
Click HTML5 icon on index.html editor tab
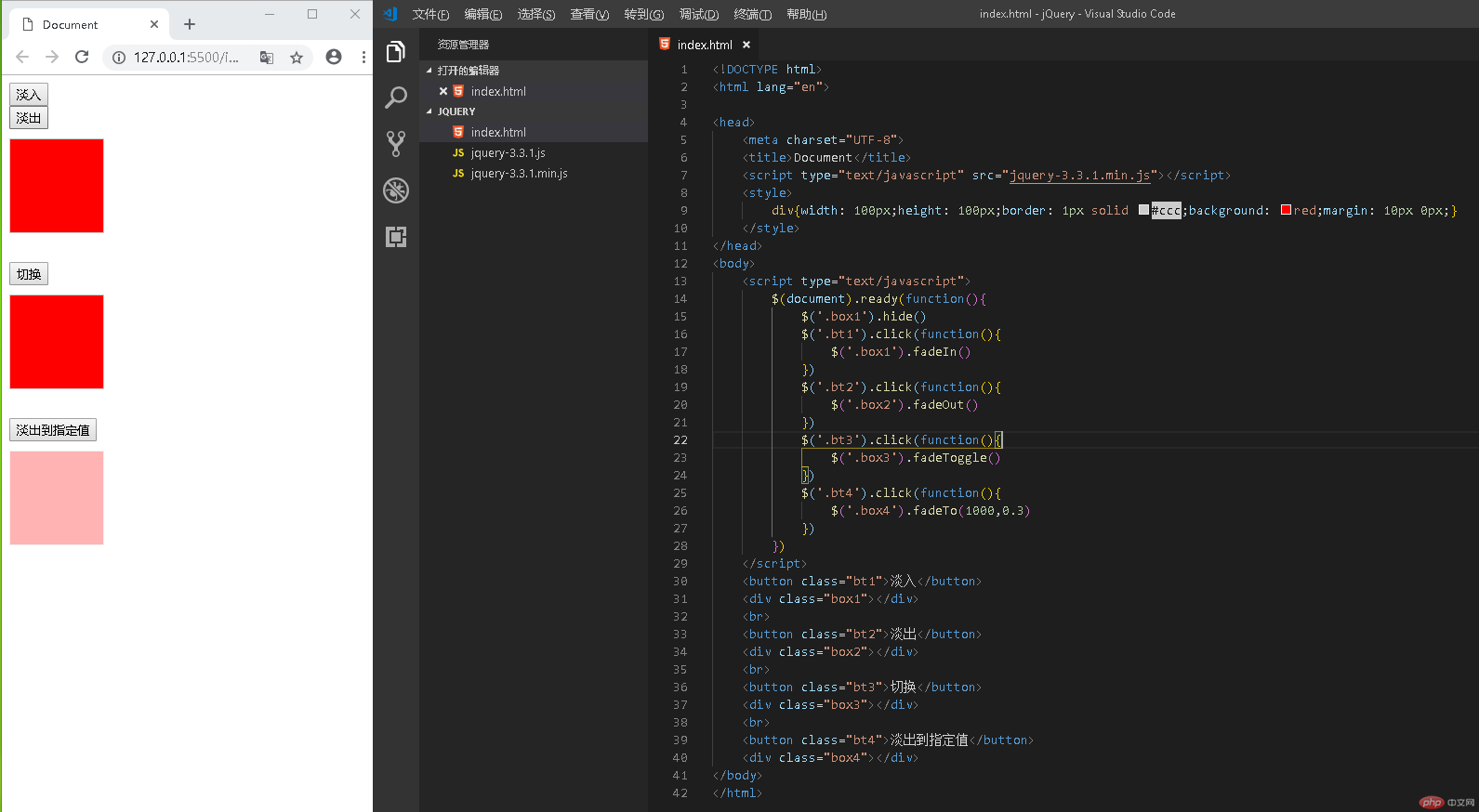[x=665, y=44]
